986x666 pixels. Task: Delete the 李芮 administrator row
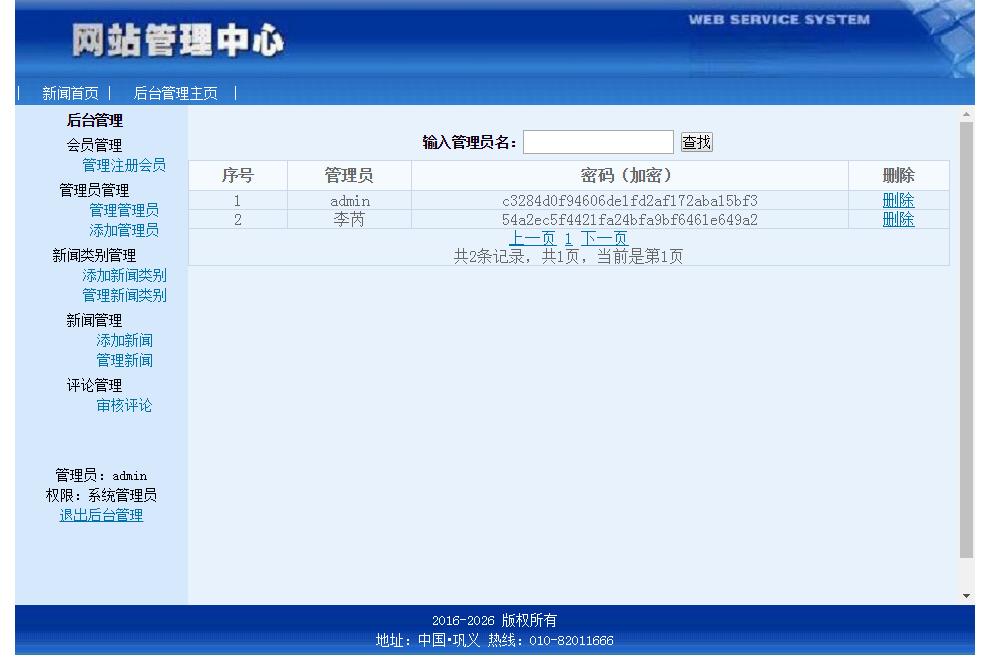(897, 219)
